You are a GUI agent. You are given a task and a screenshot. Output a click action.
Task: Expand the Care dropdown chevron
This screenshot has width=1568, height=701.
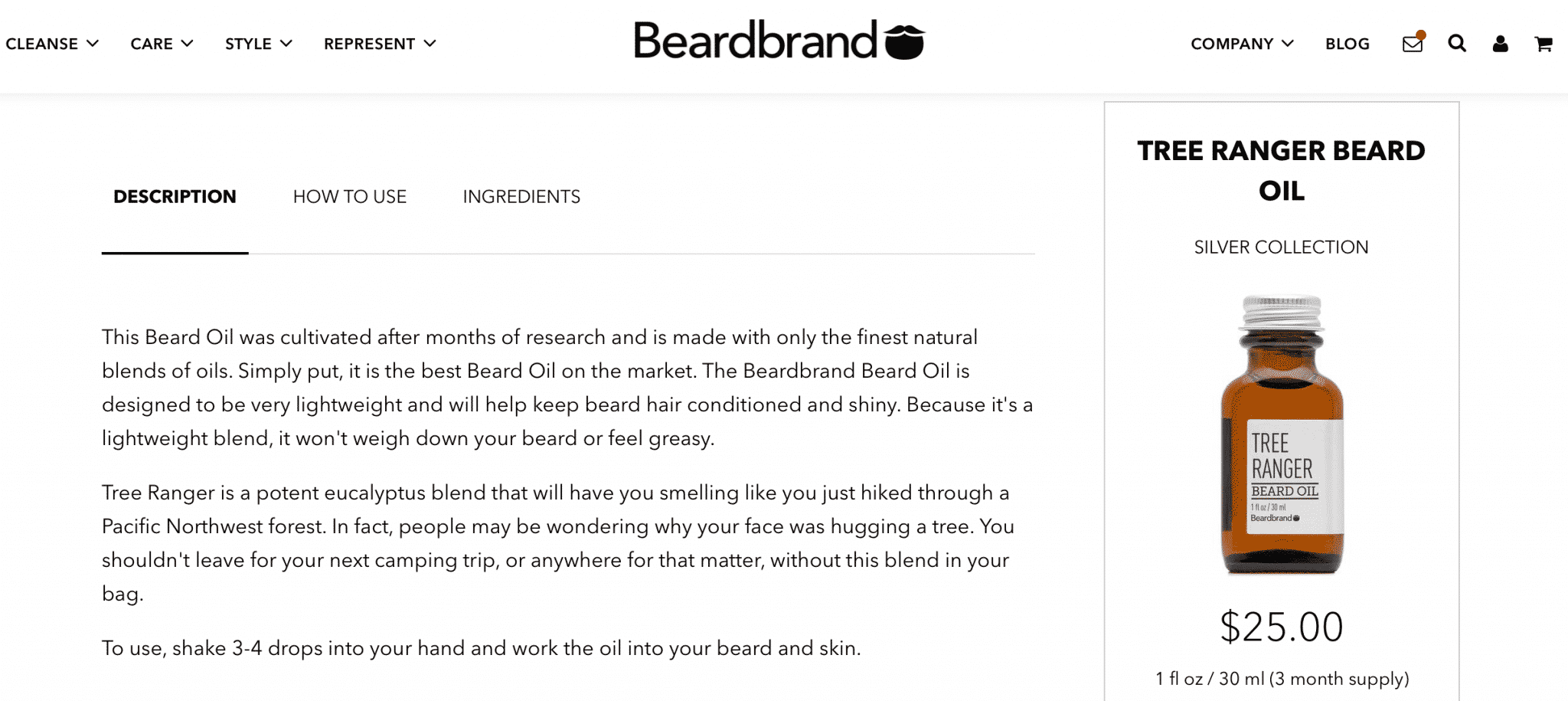pos(187,44)
